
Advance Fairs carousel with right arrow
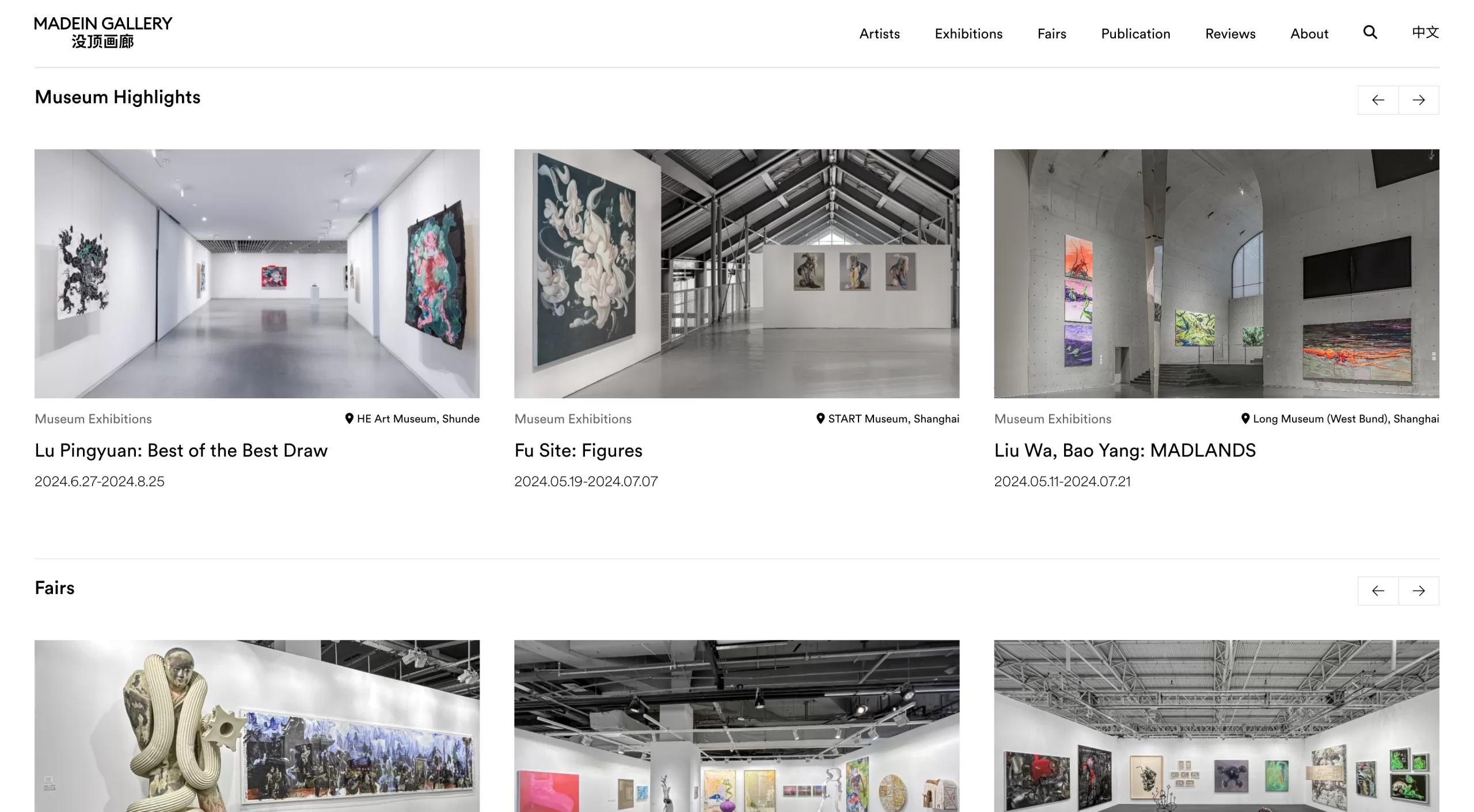coord(1419,590)
